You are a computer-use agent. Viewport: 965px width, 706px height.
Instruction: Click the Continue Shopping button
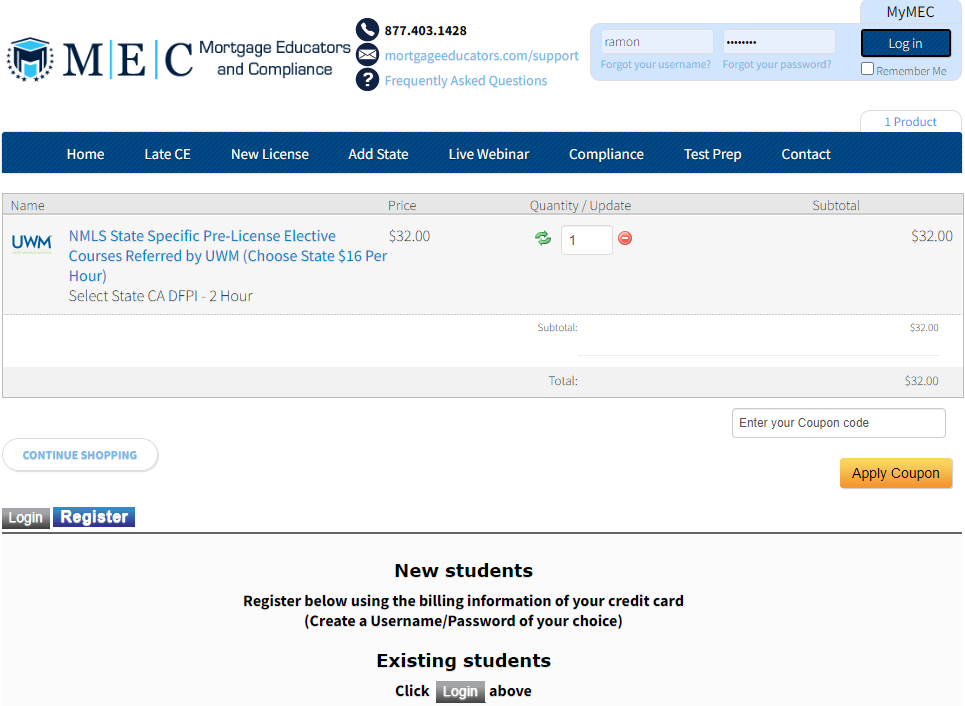click(80, 455)
